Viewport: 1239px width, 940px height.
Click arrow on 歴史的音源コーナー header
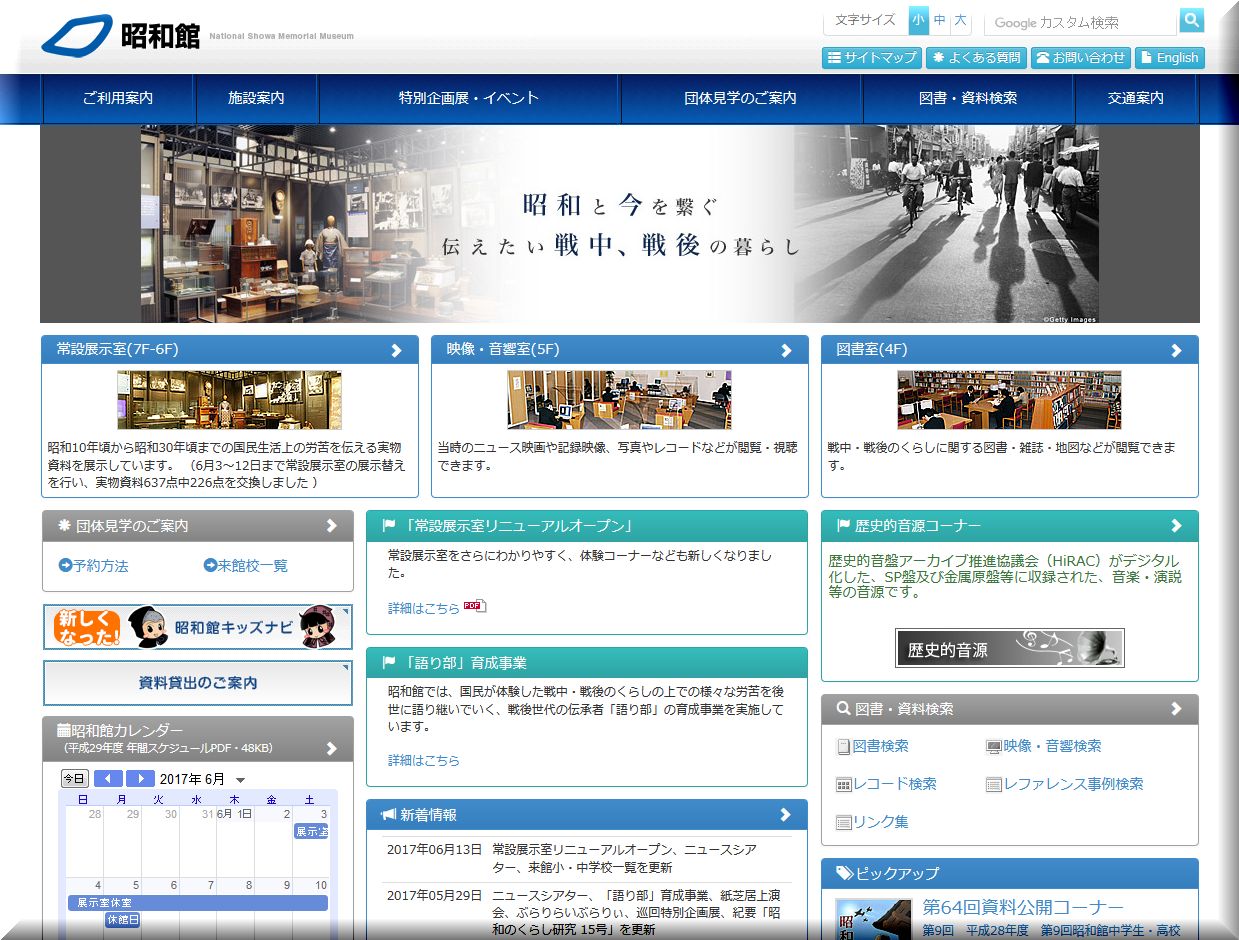click(1176, 526)
